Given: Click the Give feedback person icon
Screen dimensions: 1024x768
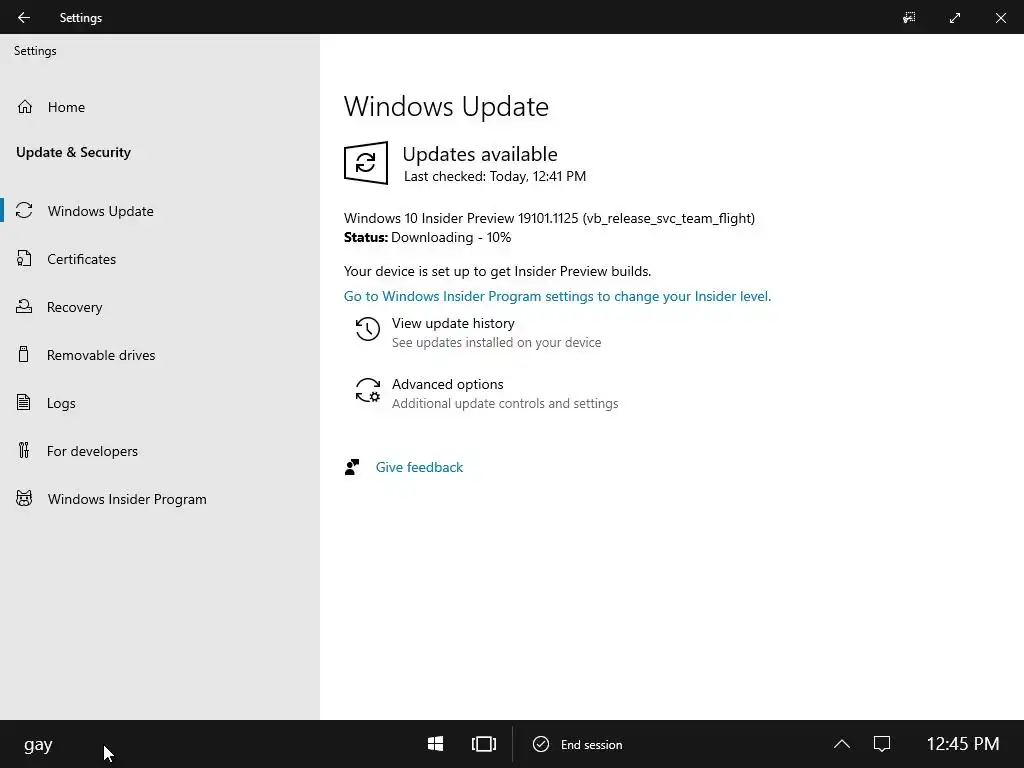Looking at the screenshot, I should (x=352, y=467).
